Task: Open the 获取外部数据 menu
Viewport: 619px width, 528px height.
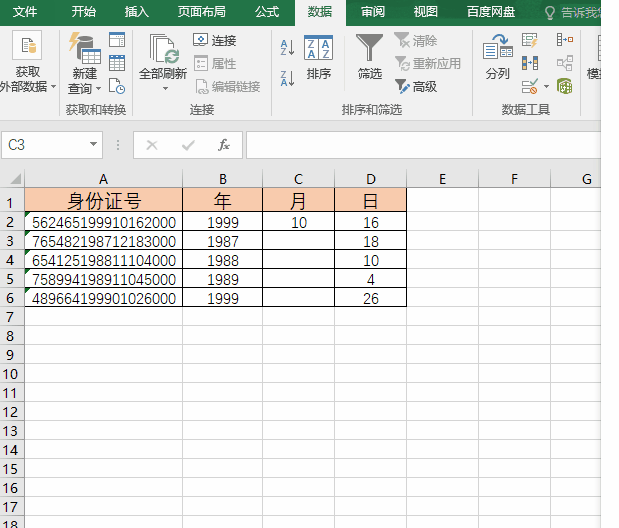Action: 28,62
